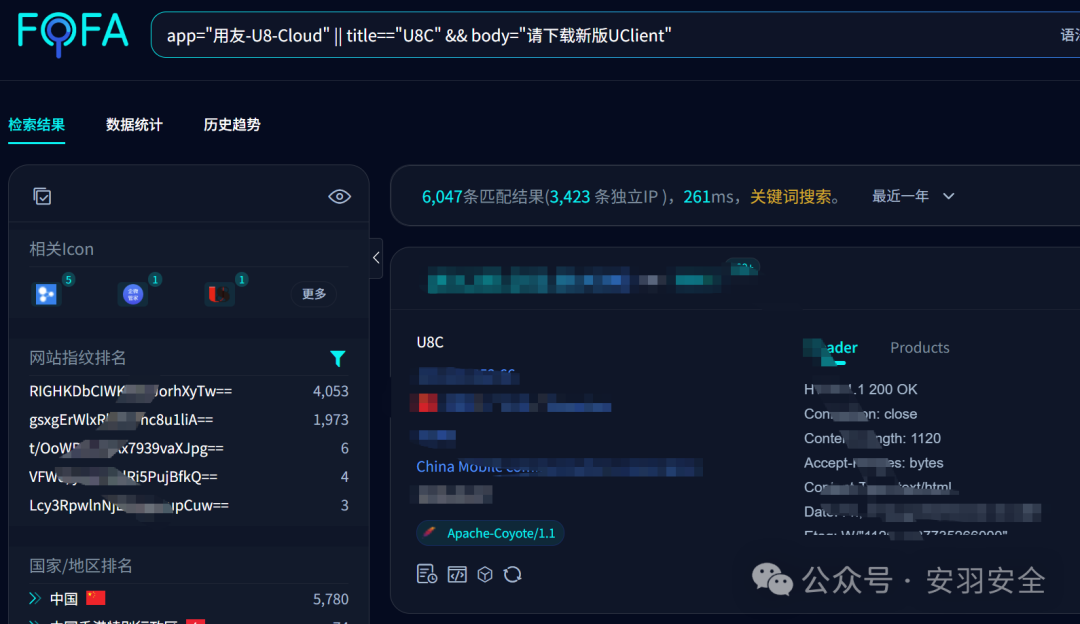Click the U8C result title
This screenshot has width=1080, height=624.
pyautogui.click(x=430, y=342)
